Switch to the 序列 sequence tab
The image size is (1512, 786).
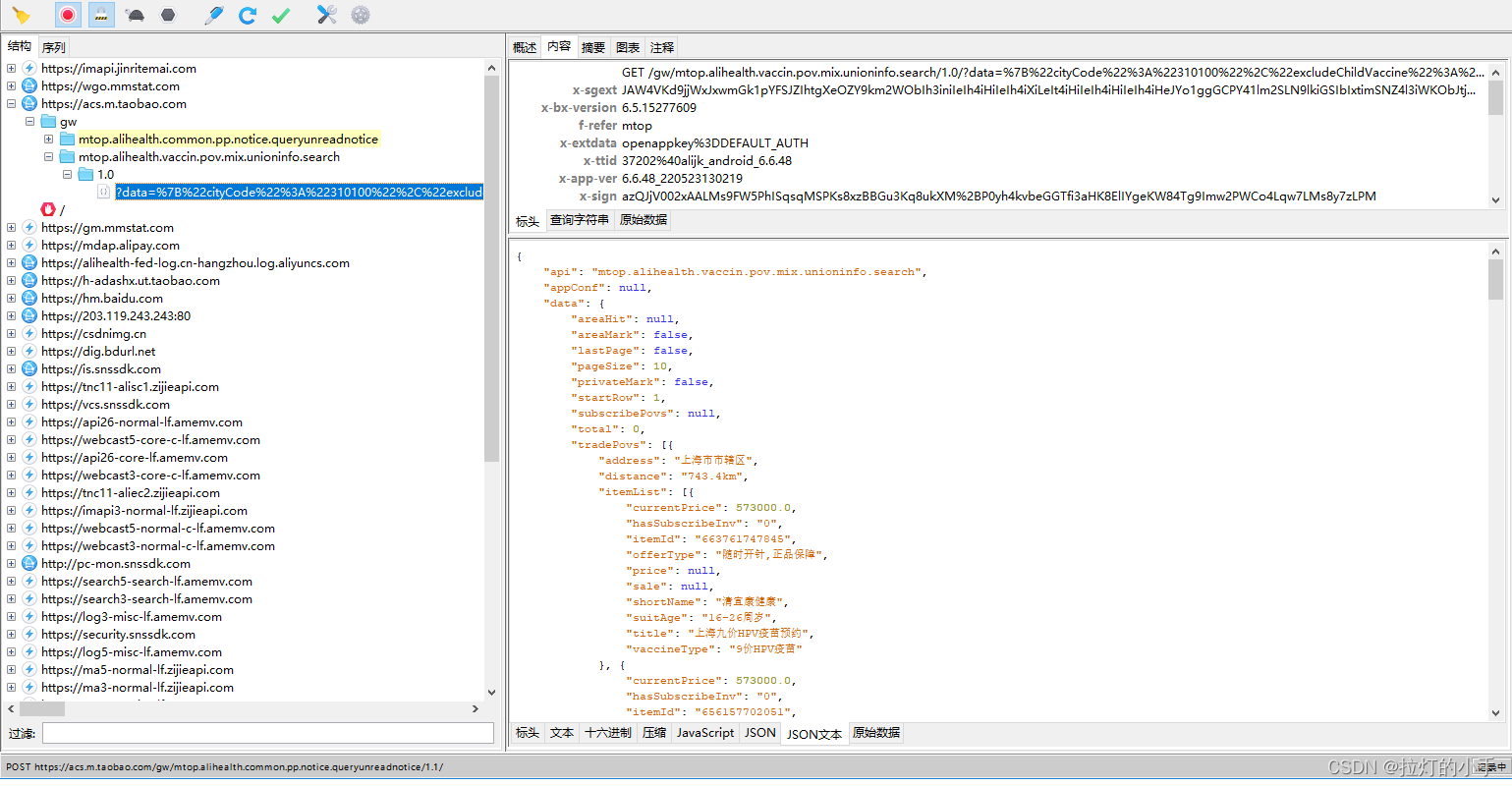[54, 47]
